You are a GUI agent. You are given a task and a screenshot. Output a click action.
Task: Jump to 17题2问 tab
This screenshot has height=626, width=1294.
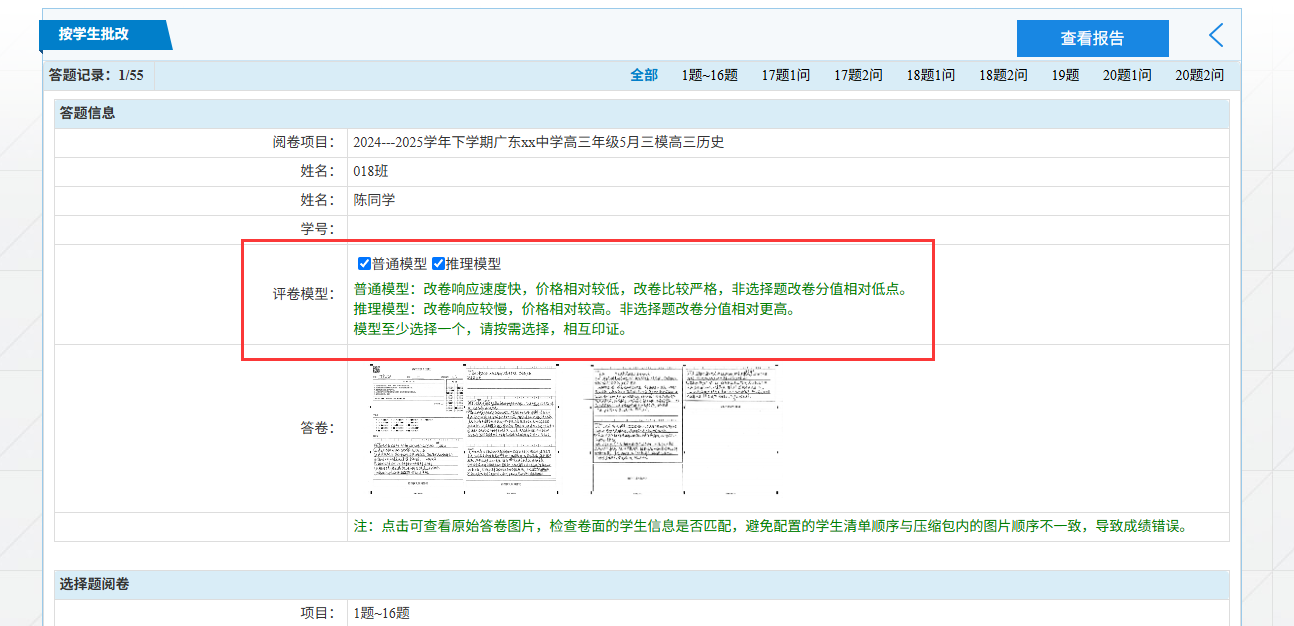(858, 75)
